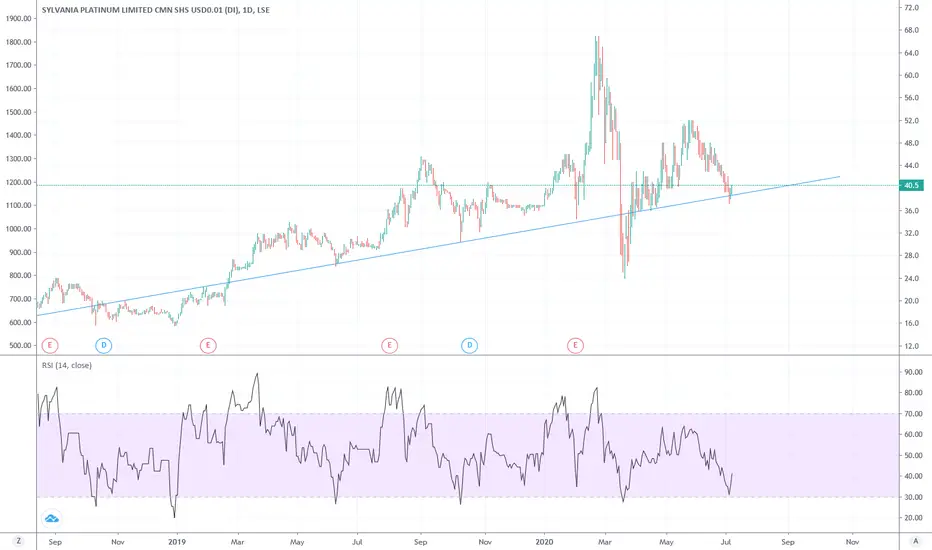
Task: Click the 12.0 label on right price scale
Action: tap(912, 345)
